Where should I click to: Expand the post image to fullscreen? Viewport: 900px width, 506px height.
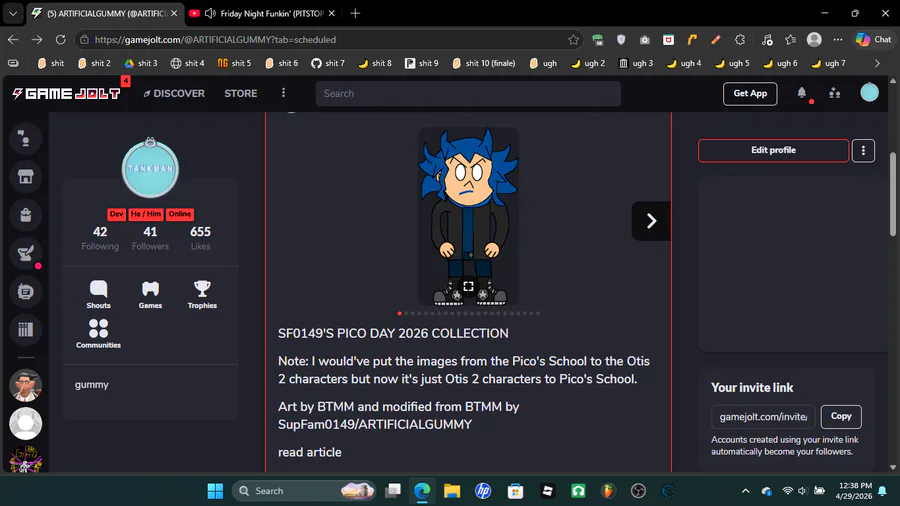pos(468,286)
